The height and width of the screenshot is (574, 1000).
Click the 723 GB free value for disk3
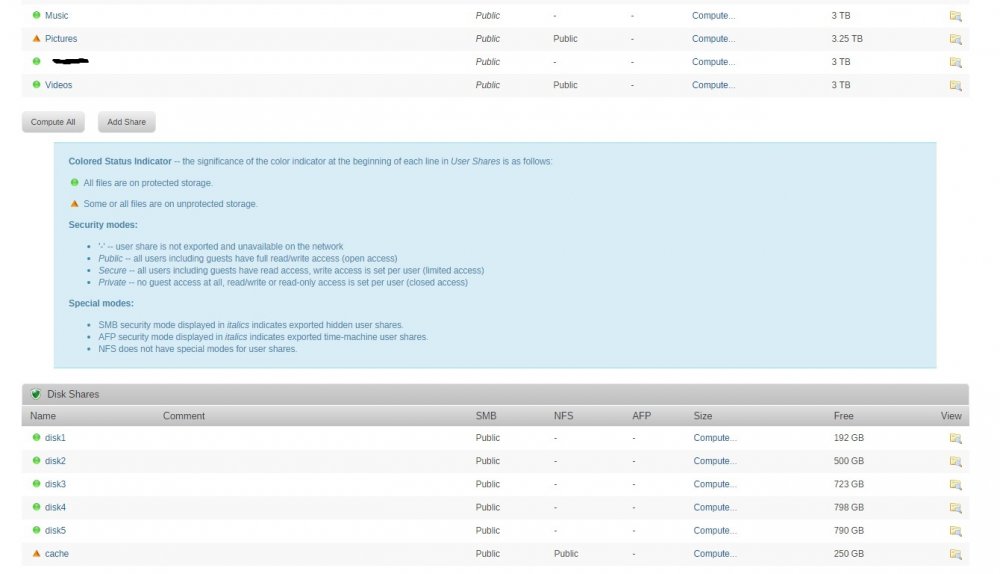pos(849,484)
